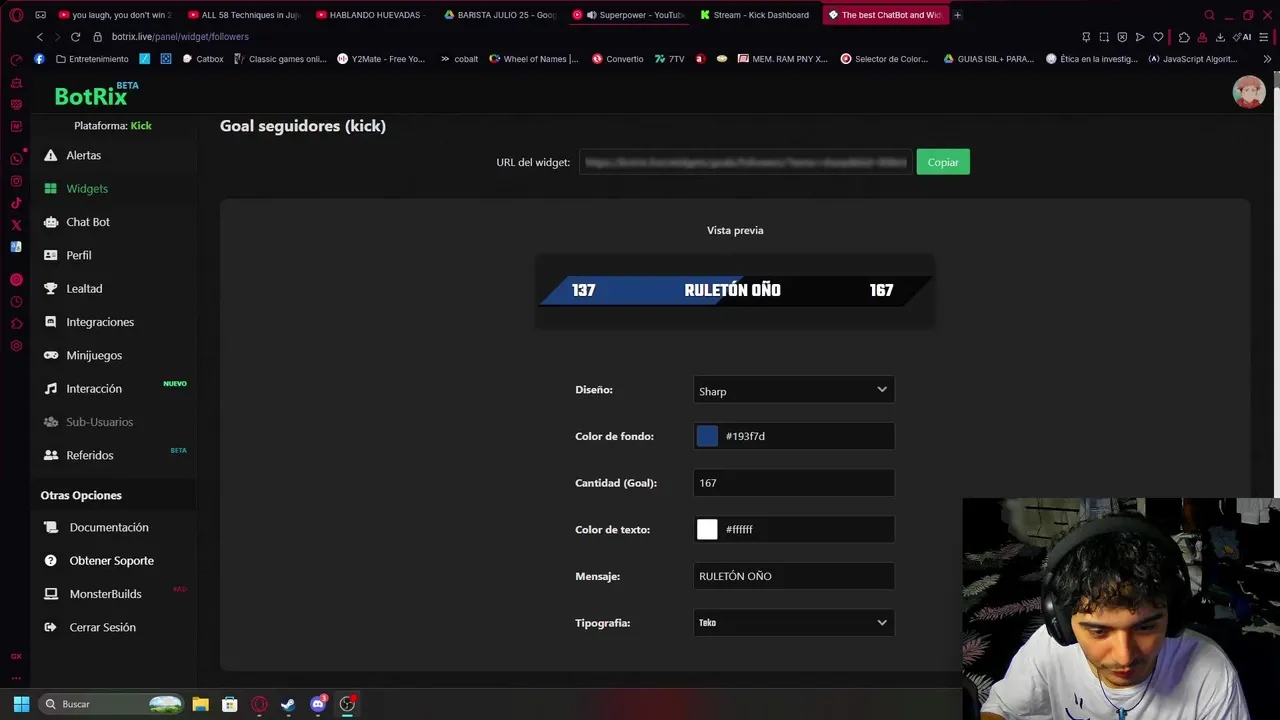Open browser history clock in Opera sidebar
The width and height of the screenshot is (1280, 720).
point(16,302)
